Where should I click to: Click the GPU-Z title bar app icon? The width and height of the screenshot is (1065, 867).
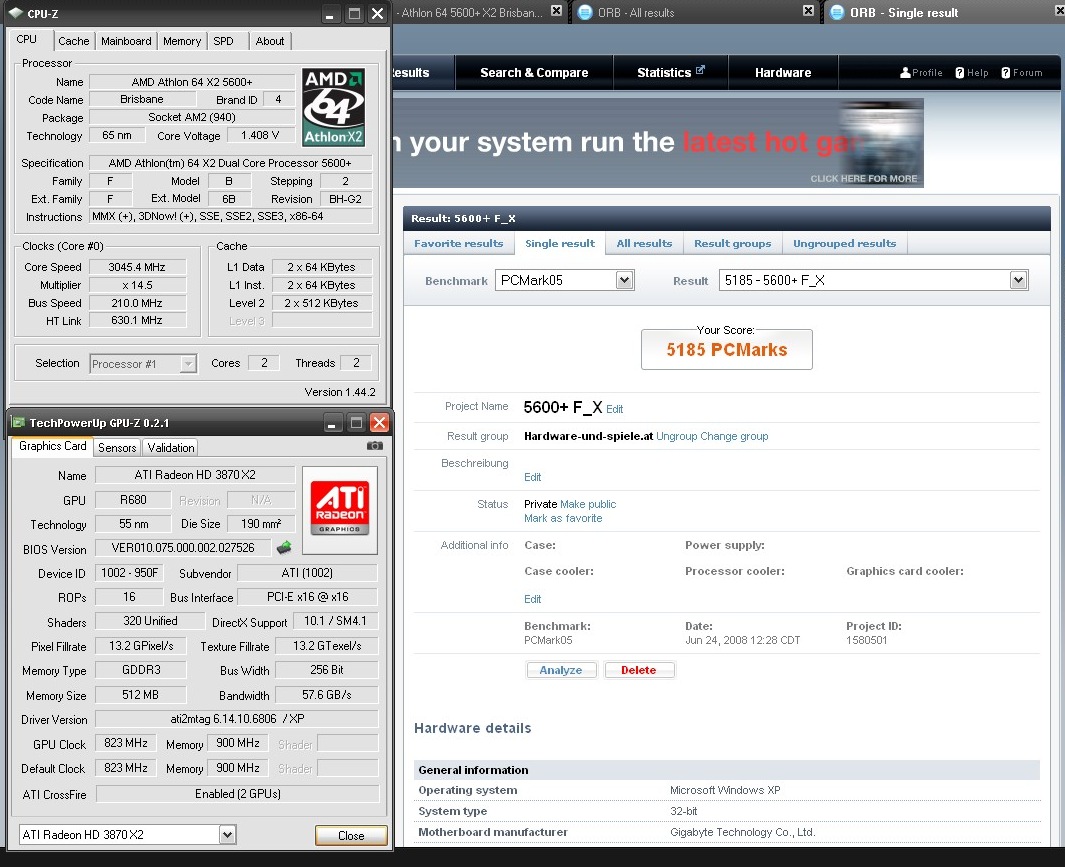18,423
